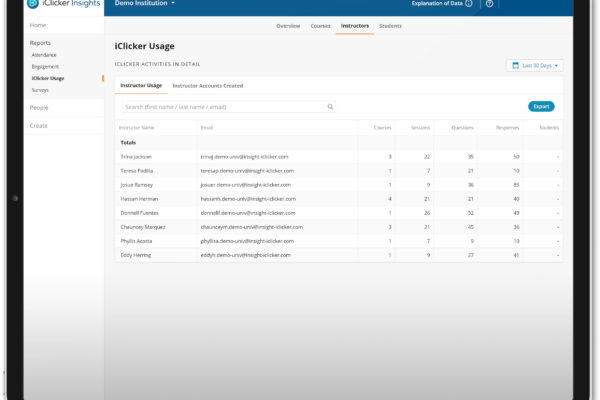Click the instructor search field
600x400 pixels.
pos(229,107)
